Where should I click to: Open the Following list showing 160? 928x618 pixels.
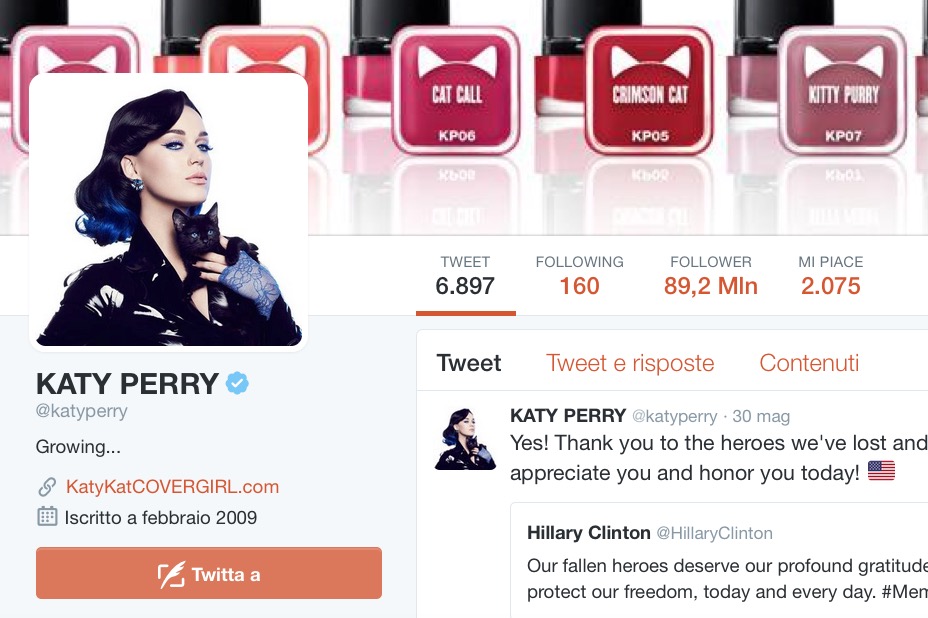click(x=579, y=276)
